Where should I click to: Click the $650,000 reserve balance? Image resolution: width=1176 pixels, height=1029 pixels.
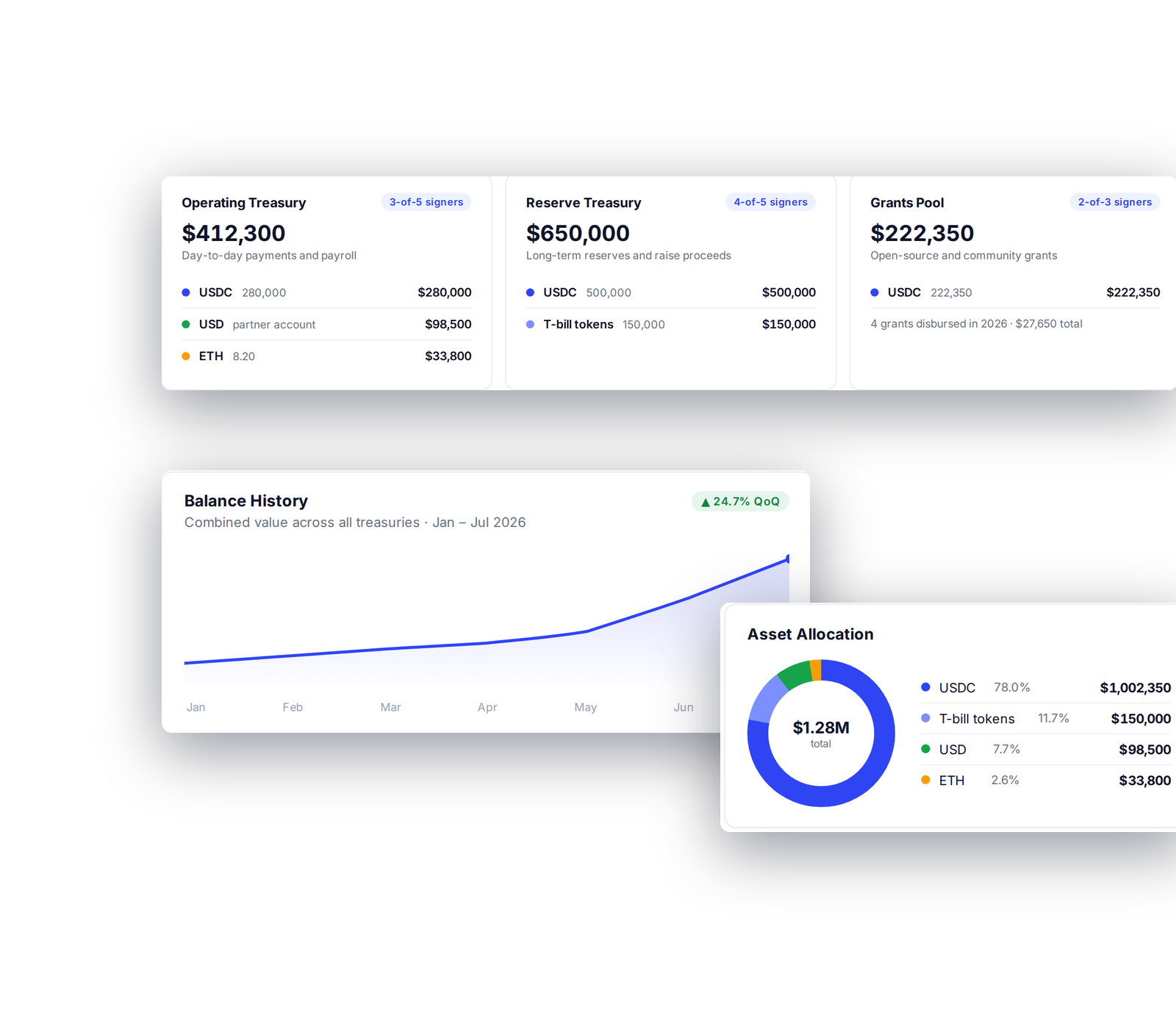point(578,233)
